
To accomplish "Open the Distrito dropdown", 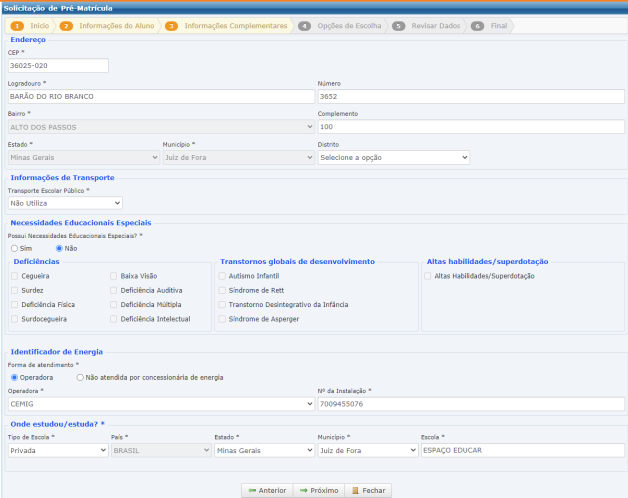I will point(393,157).
